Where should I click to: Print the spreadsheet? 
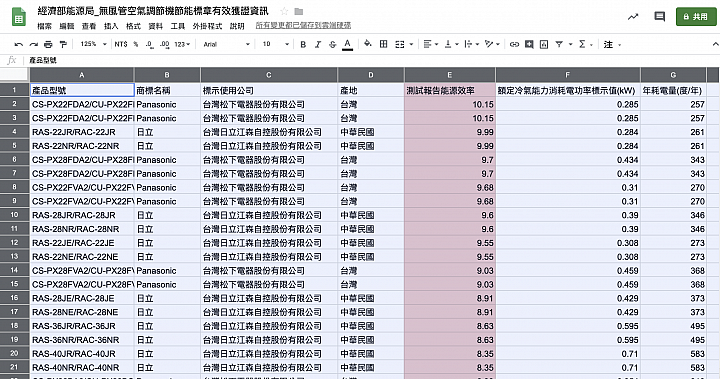point(48,45)
